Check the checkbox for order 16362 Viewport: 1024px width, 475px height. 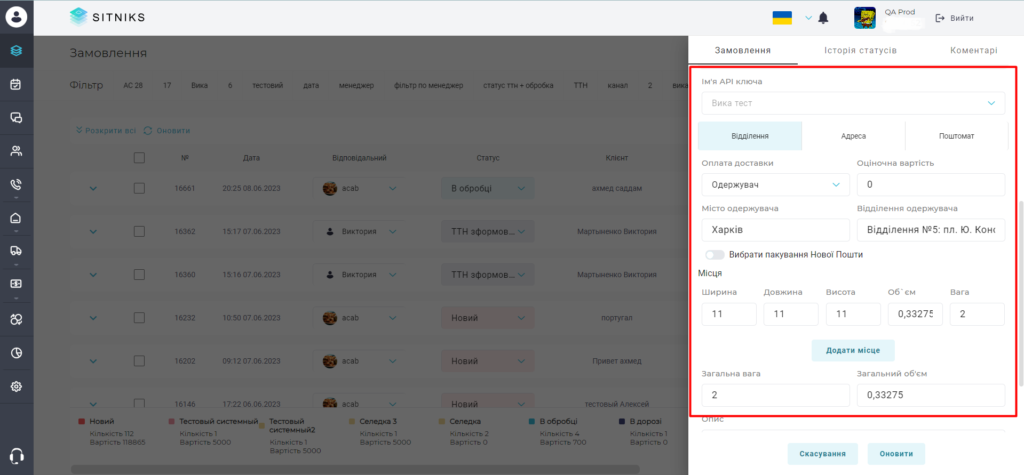tap(139, 231)
